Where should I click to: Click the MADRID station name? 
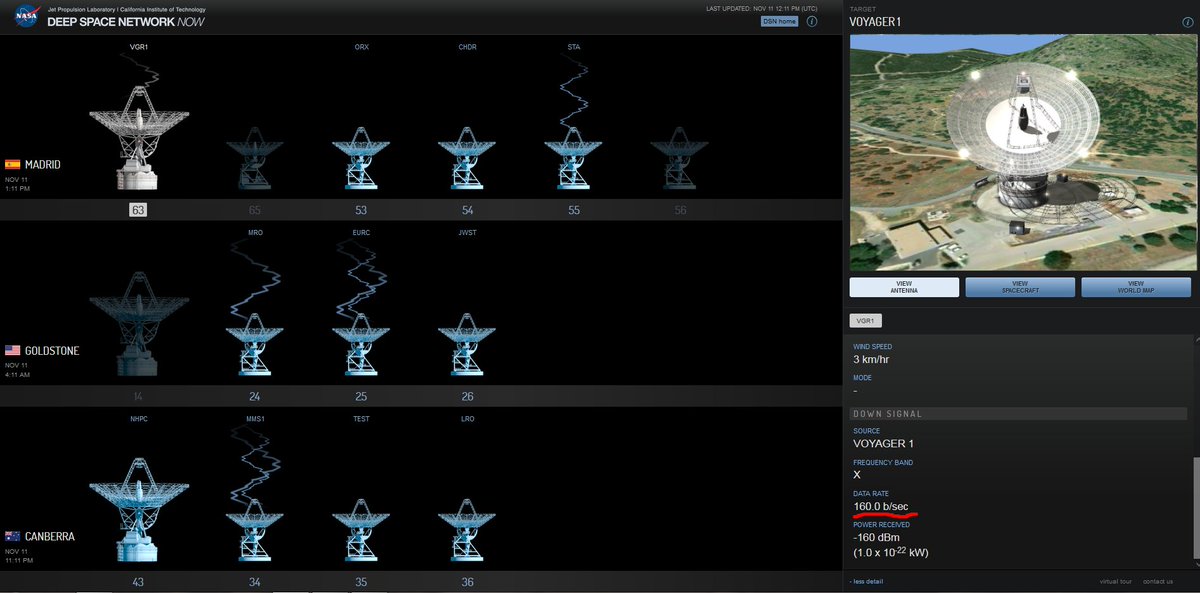pyautogui.click(x=43, y=164)
